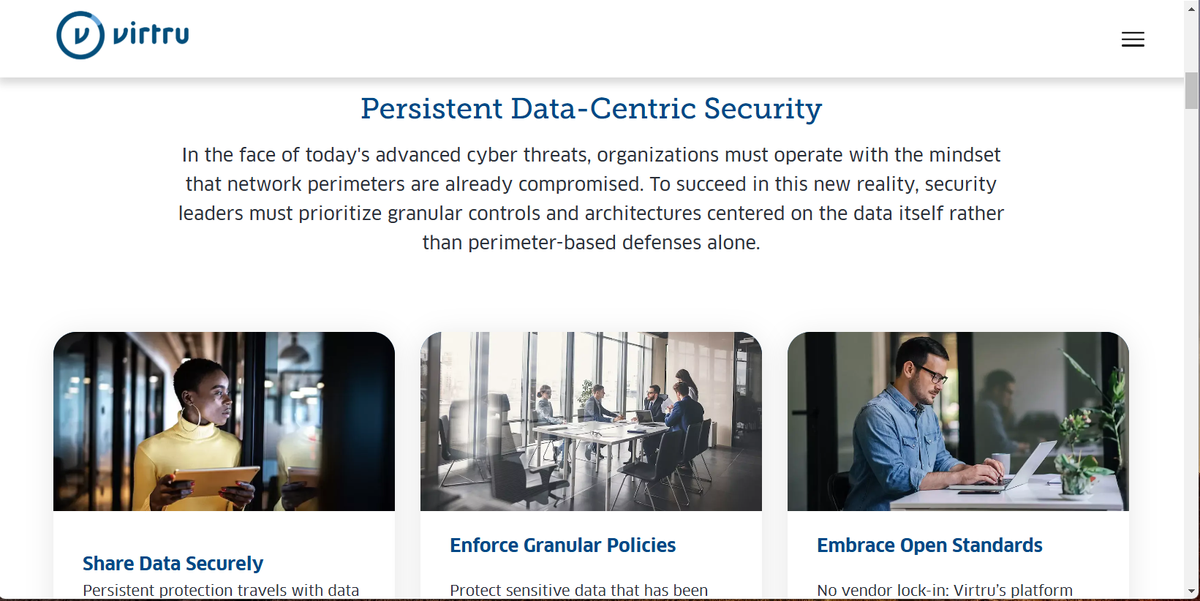The image size is (1200, 601).
Task: Select the Share Data Securely card image
Action: (224, 420)
